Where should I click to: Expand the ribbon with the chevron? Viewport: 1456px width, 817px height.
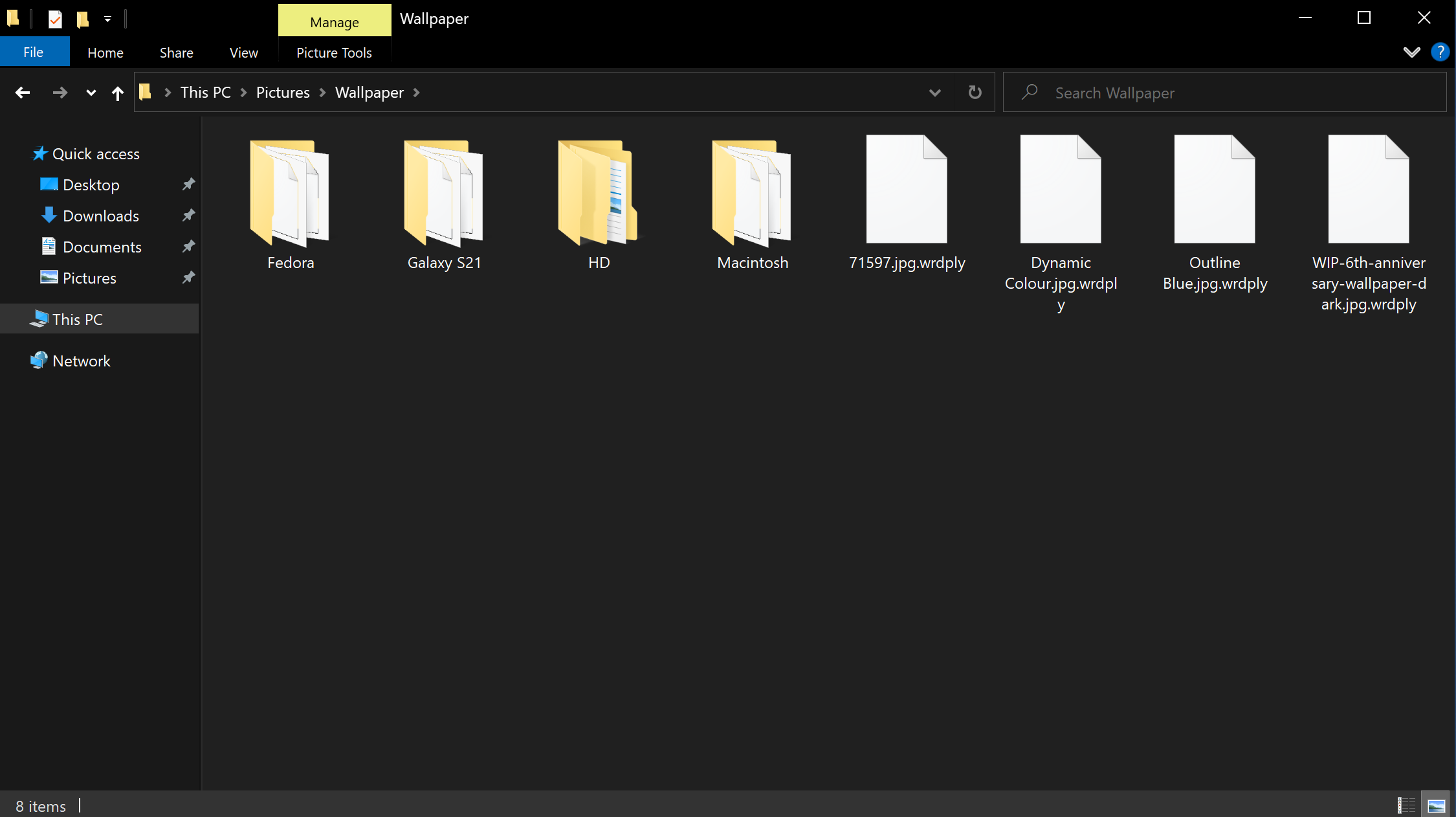pyautogui.click(x=1411, y=52)
